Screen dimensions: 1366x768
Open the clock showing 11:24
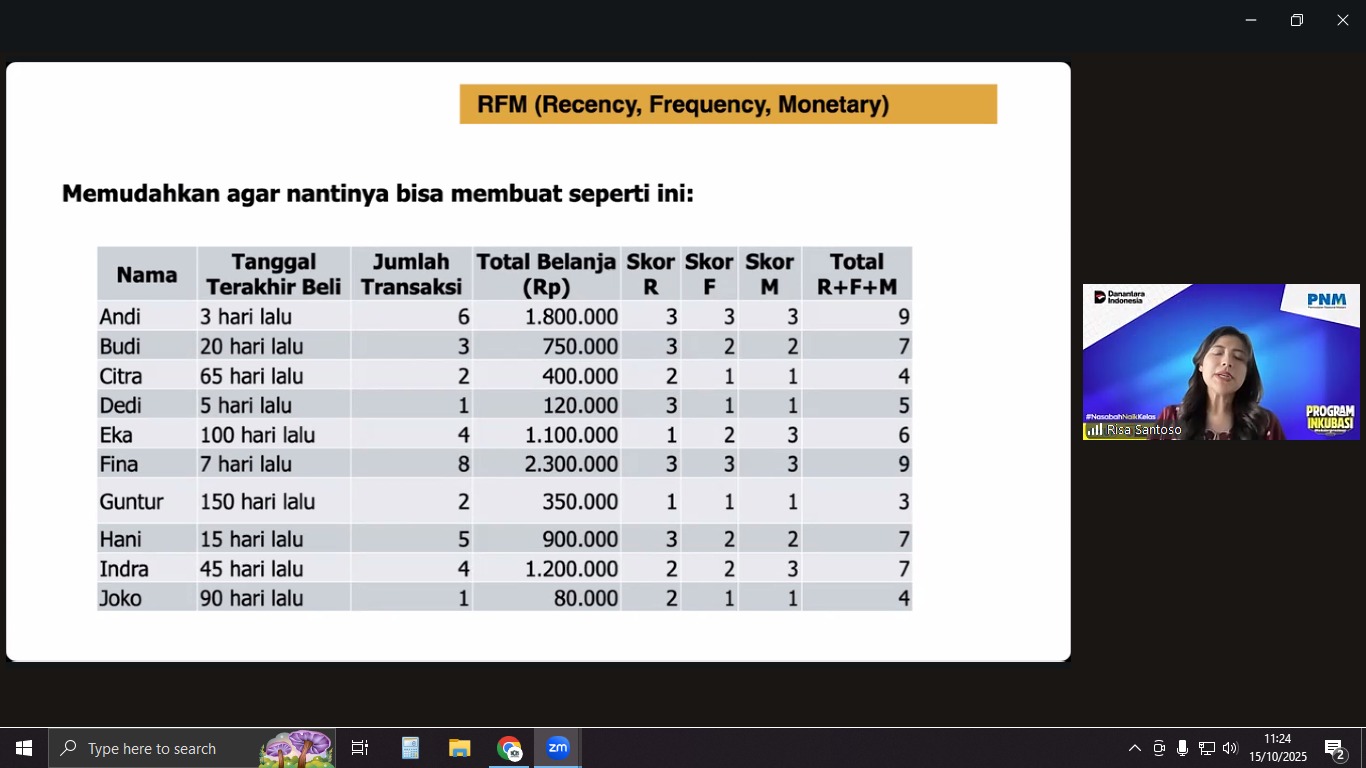tap(1277, 748)
